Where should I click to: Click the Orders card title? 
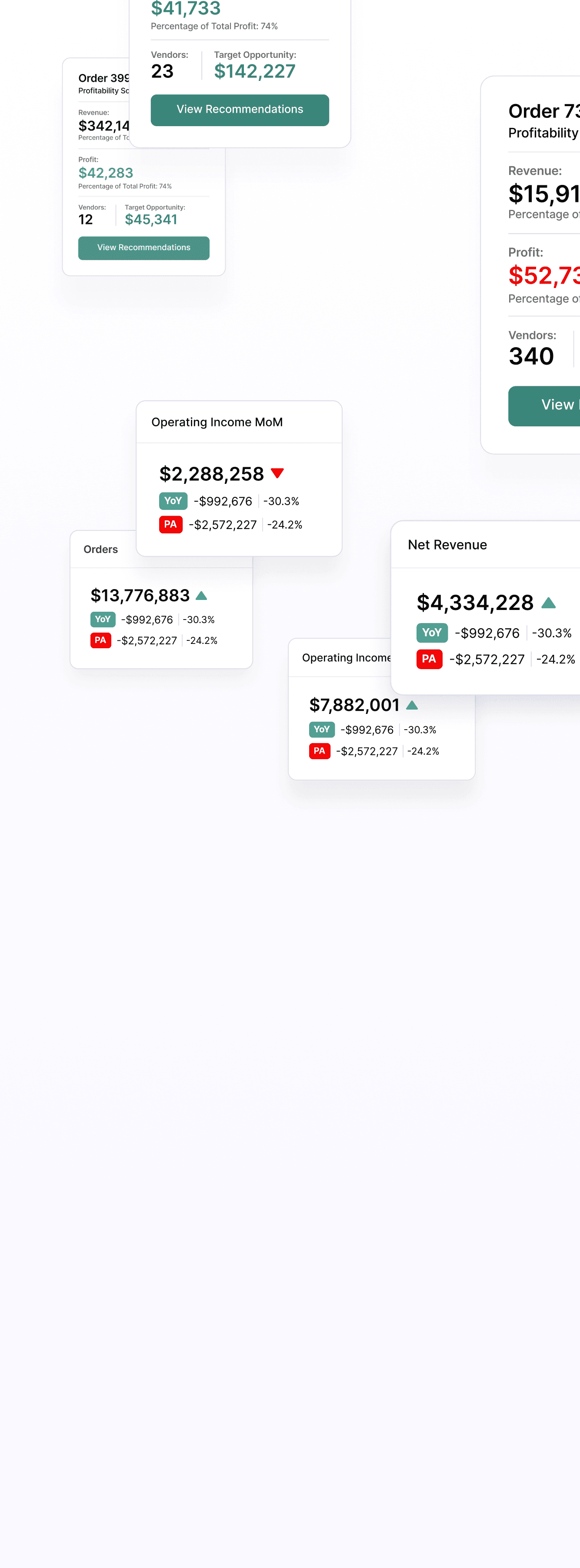tap(100, 549)
